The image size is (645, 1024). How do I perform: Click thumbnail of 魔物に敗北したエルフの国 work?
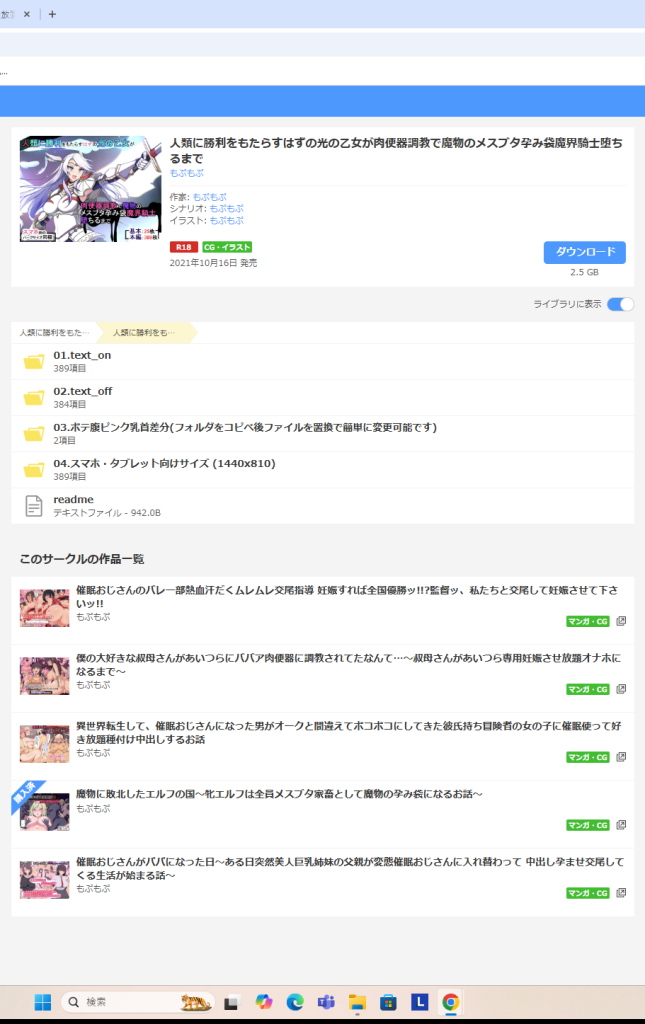coord(44,812)
